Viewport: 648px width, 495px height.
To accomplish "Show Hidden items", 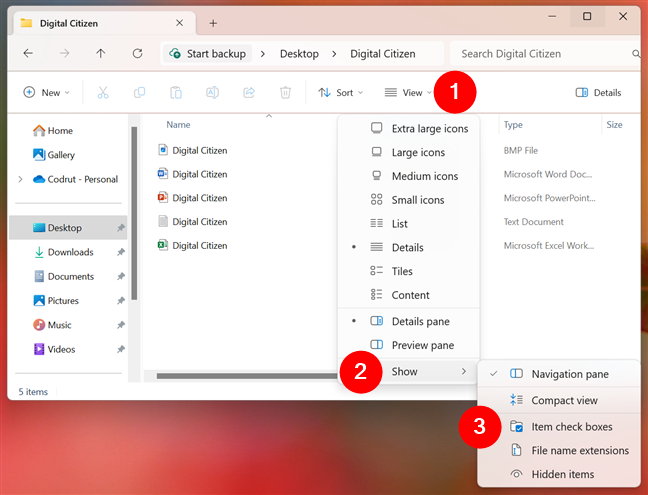I will click(x=559, y=474).
